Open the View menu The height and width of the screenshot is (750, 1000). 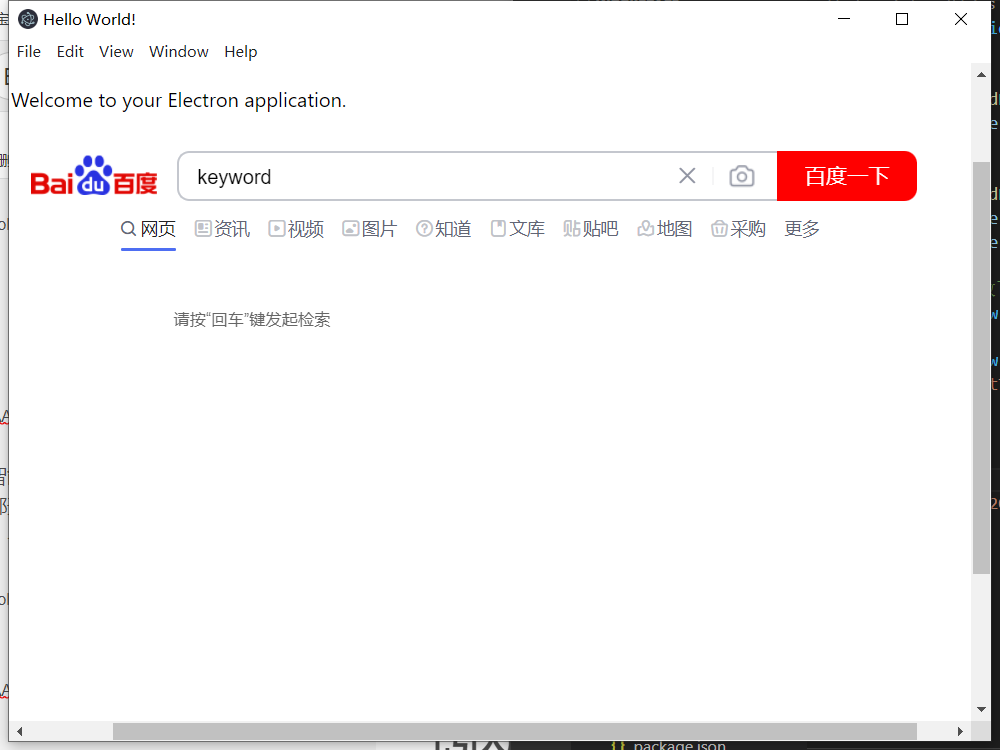[x=116, y=52]
